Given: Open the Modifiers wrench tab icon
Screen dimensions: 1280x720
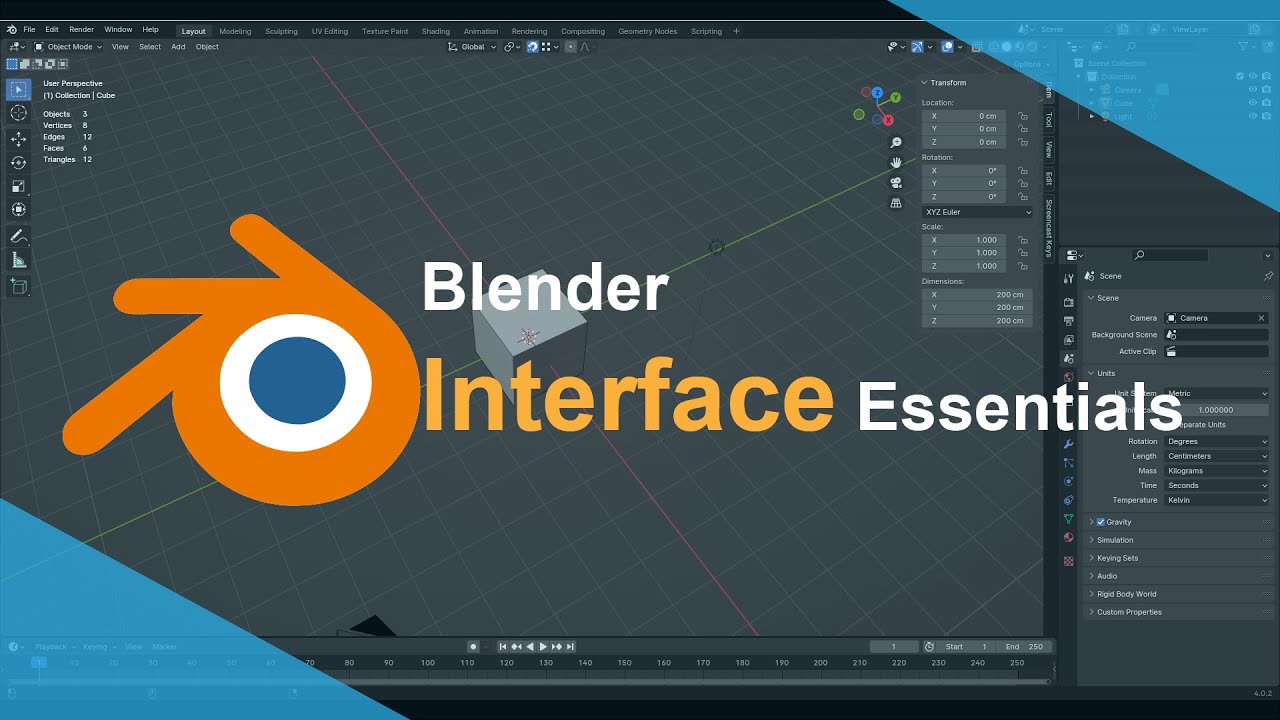Looking at the screenshot, I should 1068,444.
